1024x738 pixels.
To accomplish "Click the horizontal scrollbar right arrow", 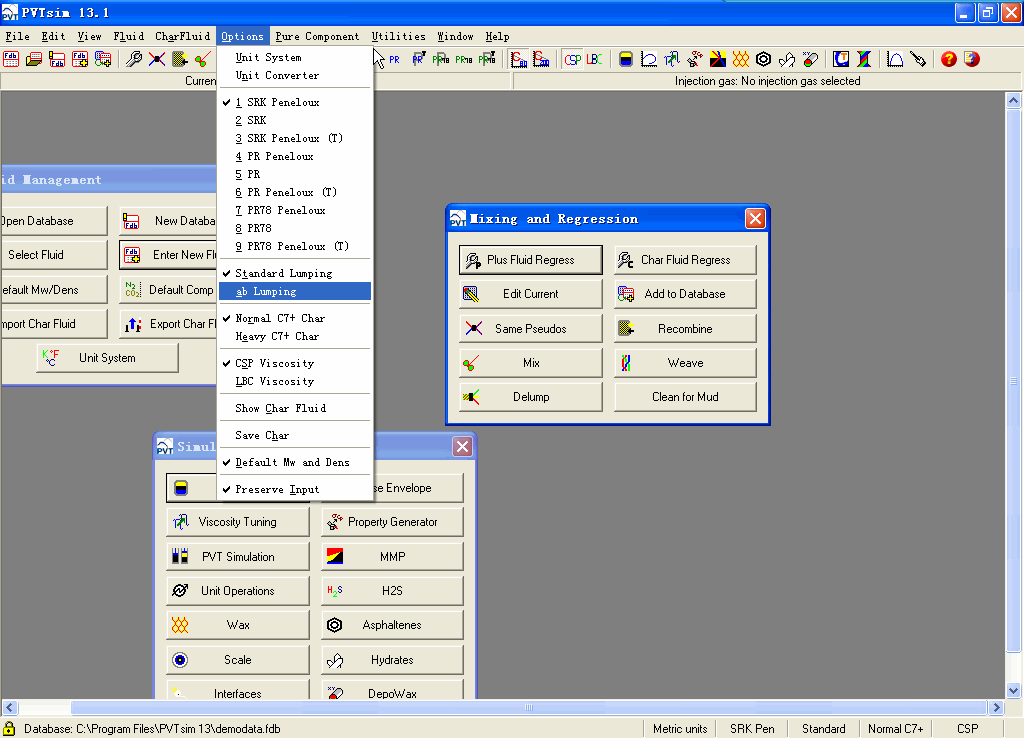I will (x=996, y=707).
